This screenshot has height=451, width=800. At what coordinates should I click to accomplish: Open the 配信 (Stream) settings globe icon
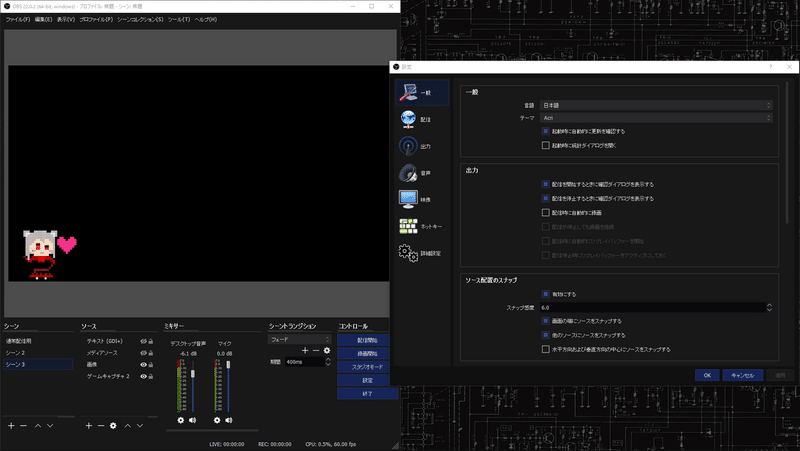click(x=408, y=119)
